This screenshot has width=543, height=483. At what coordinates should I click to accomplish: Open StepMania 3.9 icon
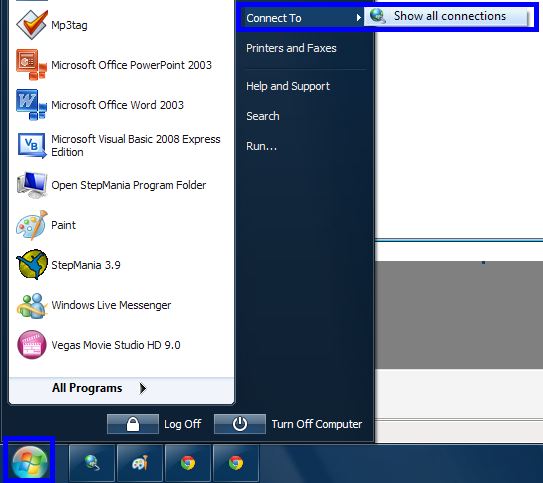pyautogui.click(x=32, y=265)
